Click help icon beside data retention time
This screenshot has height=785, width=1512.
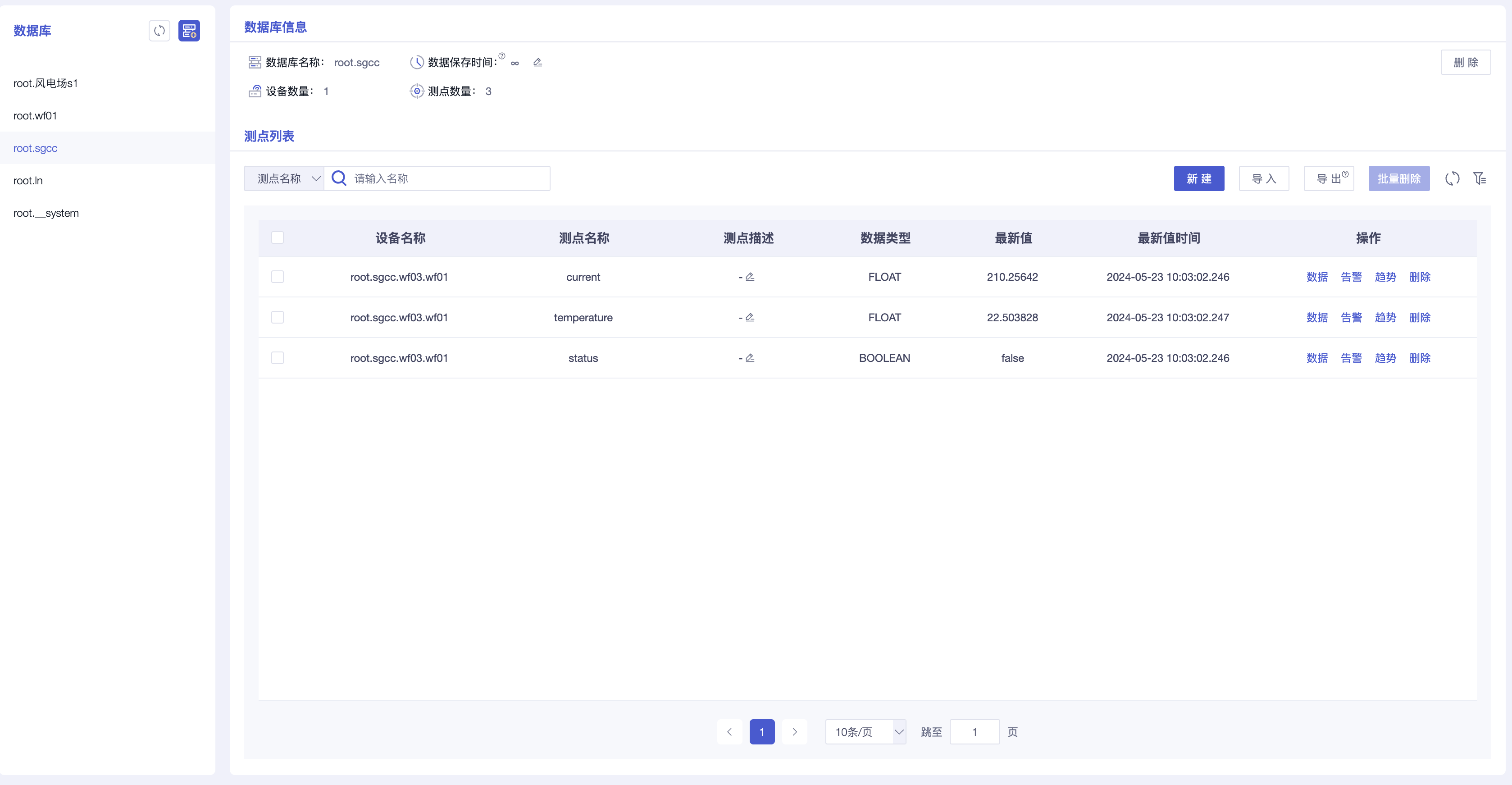coord(502,56)
